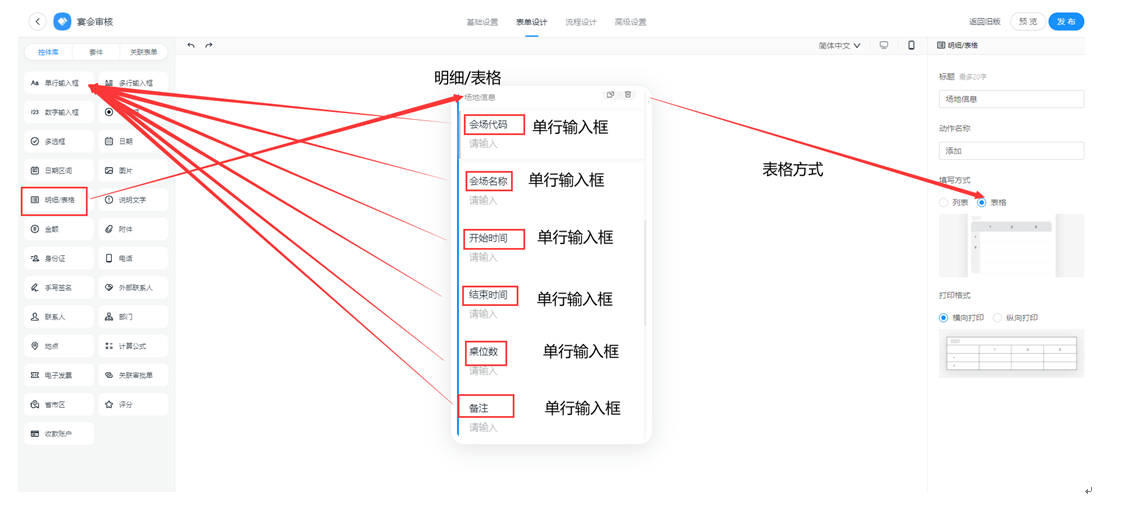Click the 标题 input containing 场地信息
The width and height of the screenshot is (1128, 518).
point(1011,99)
